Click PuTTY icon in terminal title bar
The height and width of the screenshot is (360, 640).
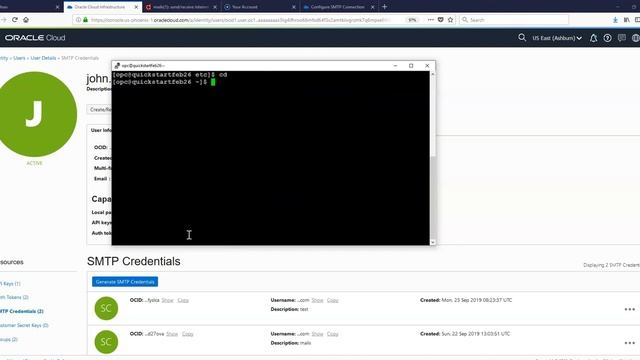[x=117, y=65]
